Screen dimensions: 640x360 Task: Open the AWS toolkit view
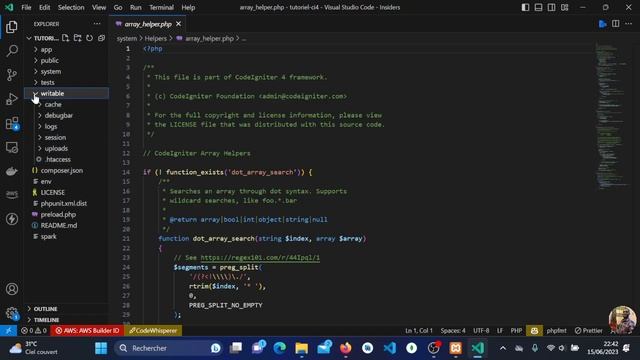(x=12, y=195)
